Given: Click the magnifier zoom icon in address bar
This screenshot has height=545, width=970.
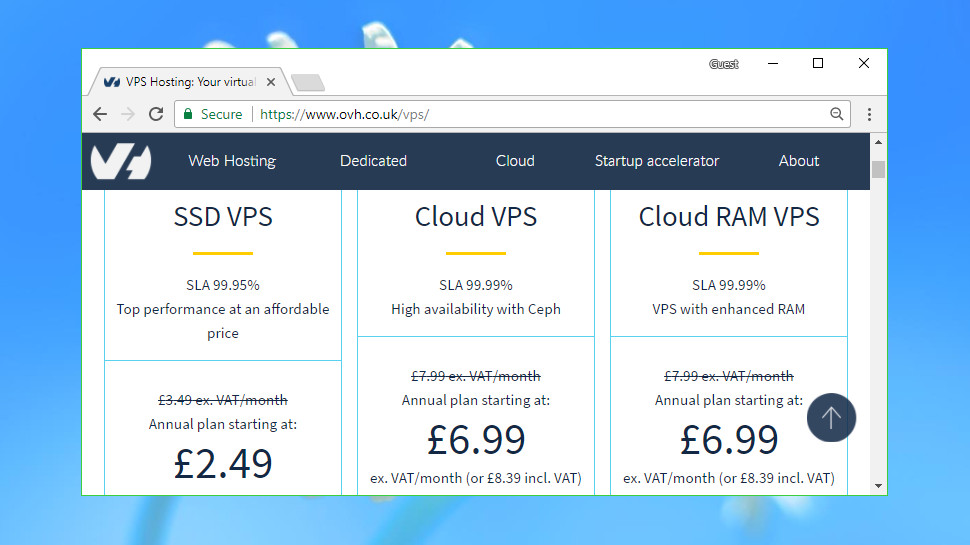Looking at the screenshot, I should [836, 114].
